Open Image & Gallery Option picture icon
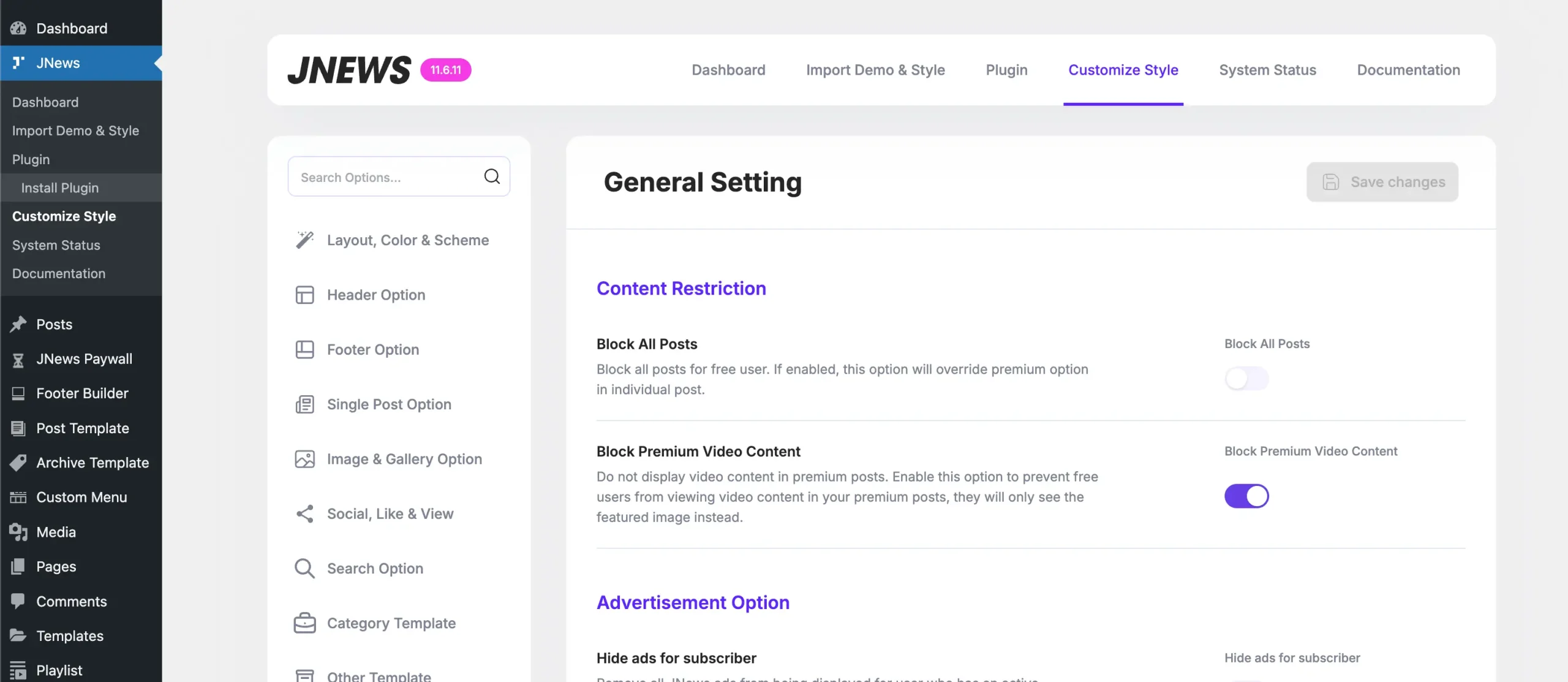Screen dimensions: 1568x682 [x=304, y=459]
